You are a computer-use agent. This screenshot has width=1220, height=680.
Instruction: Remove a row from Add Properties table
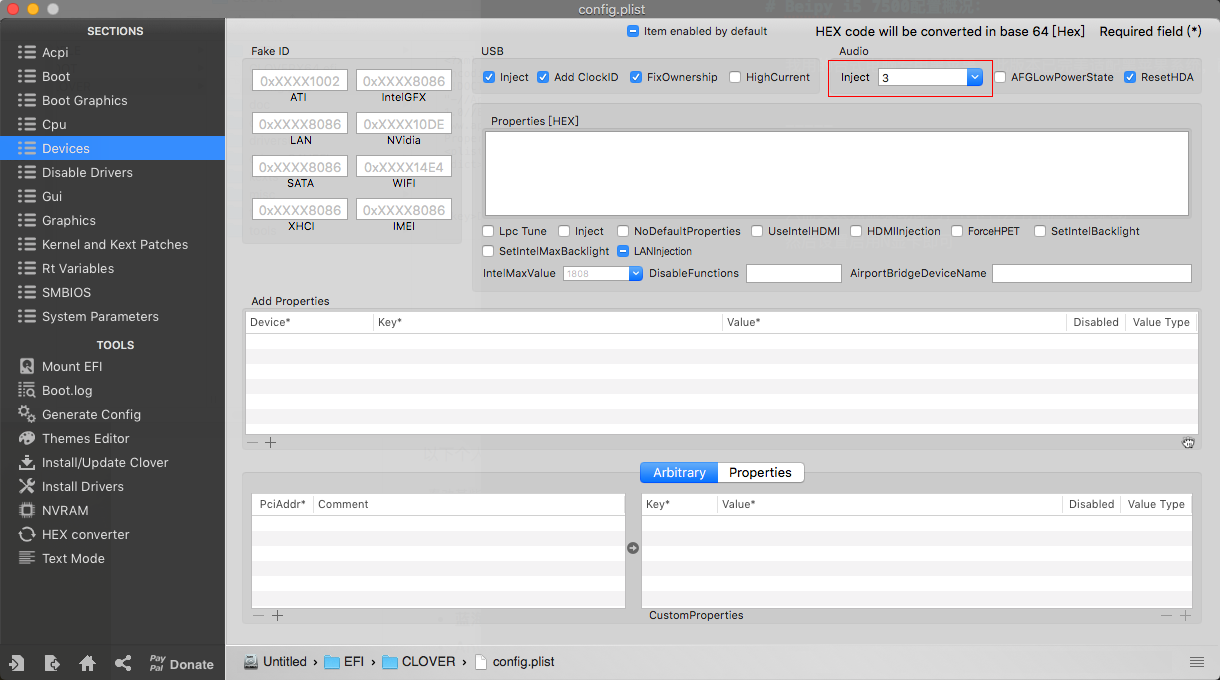pos(253,442)
